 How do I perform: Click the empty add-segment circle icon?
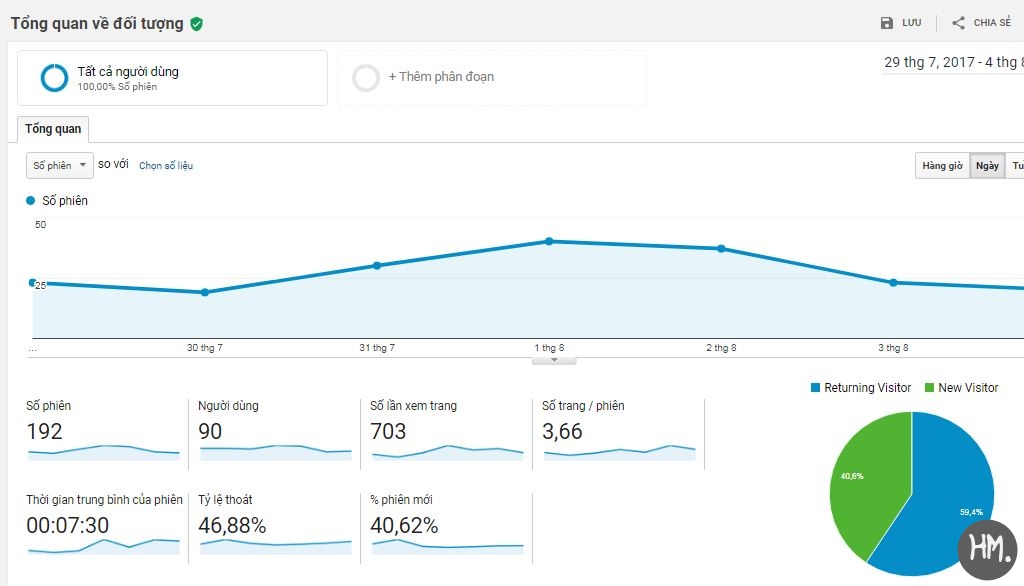coord(366,78)
